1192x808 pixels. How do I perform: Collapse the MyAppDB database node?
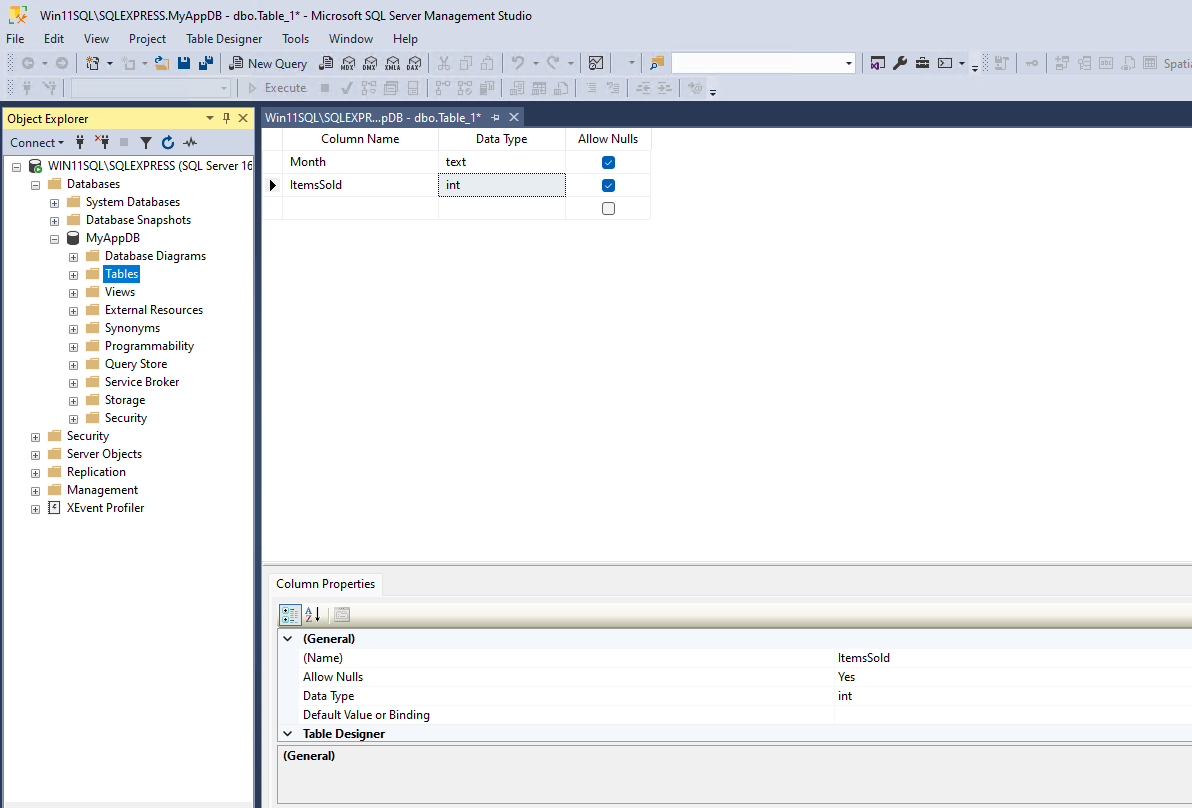coord(55,239)
